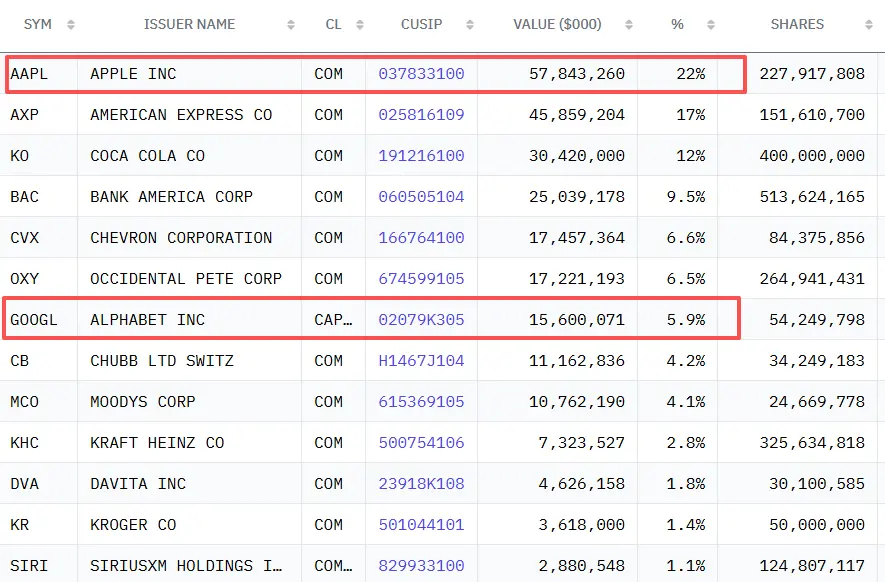
Task: Click the CHUBB LTD SWITZ issuer name
Action: [x=162, y=361]
